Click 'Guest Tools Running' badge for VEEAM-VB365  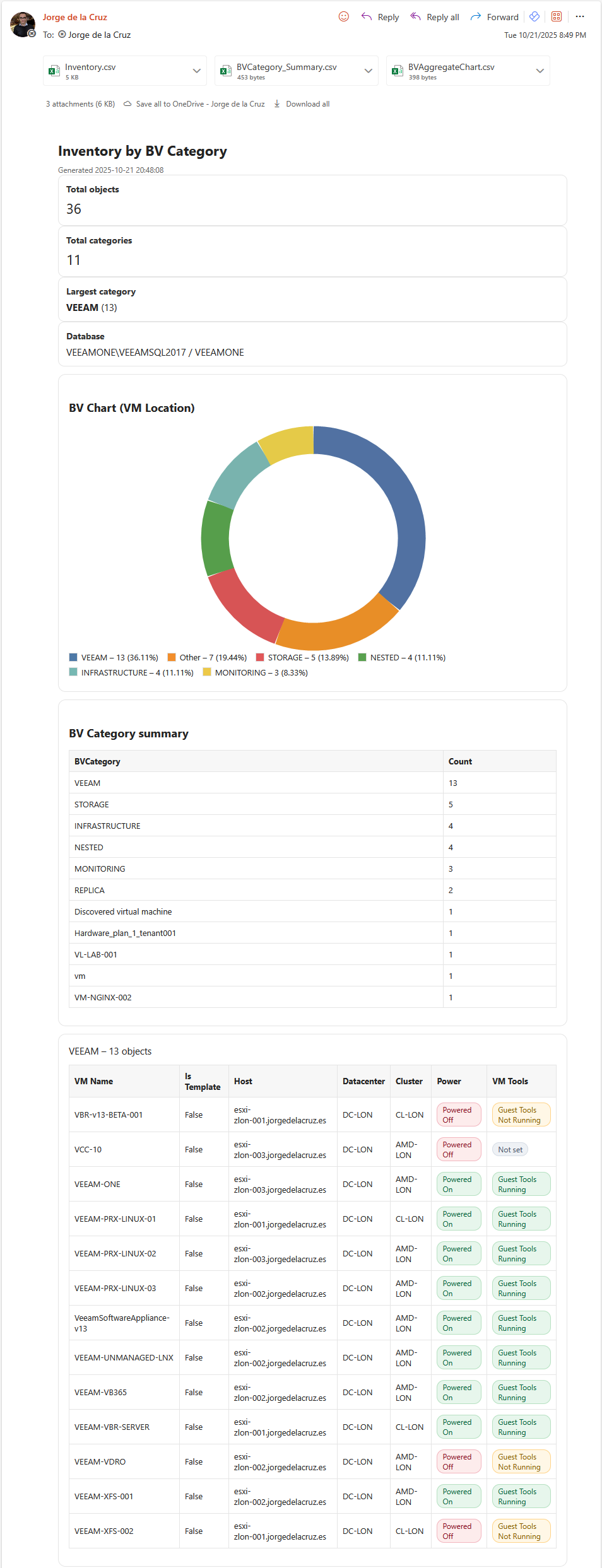coord(521,1392)
